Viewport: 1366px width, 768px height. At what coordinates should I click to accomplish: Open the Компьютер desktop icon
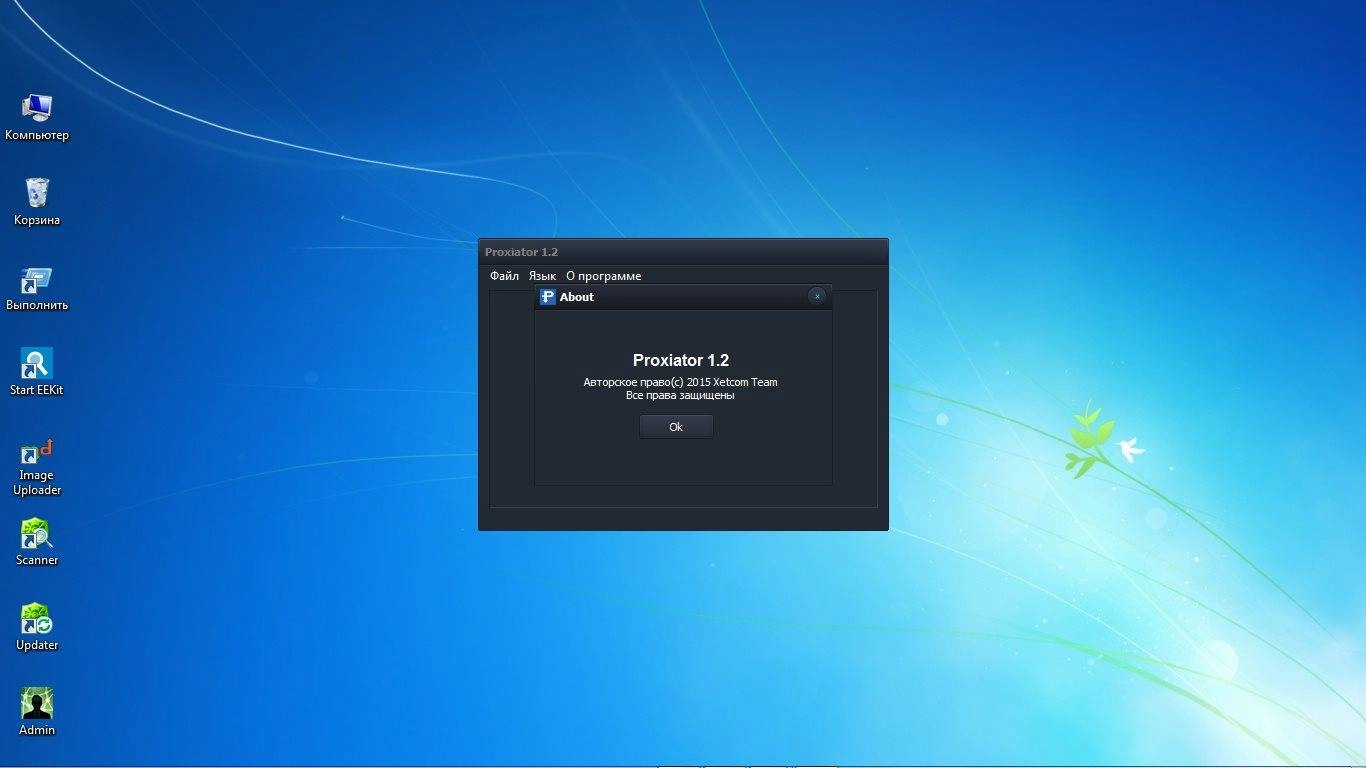[x=37, y=117]
